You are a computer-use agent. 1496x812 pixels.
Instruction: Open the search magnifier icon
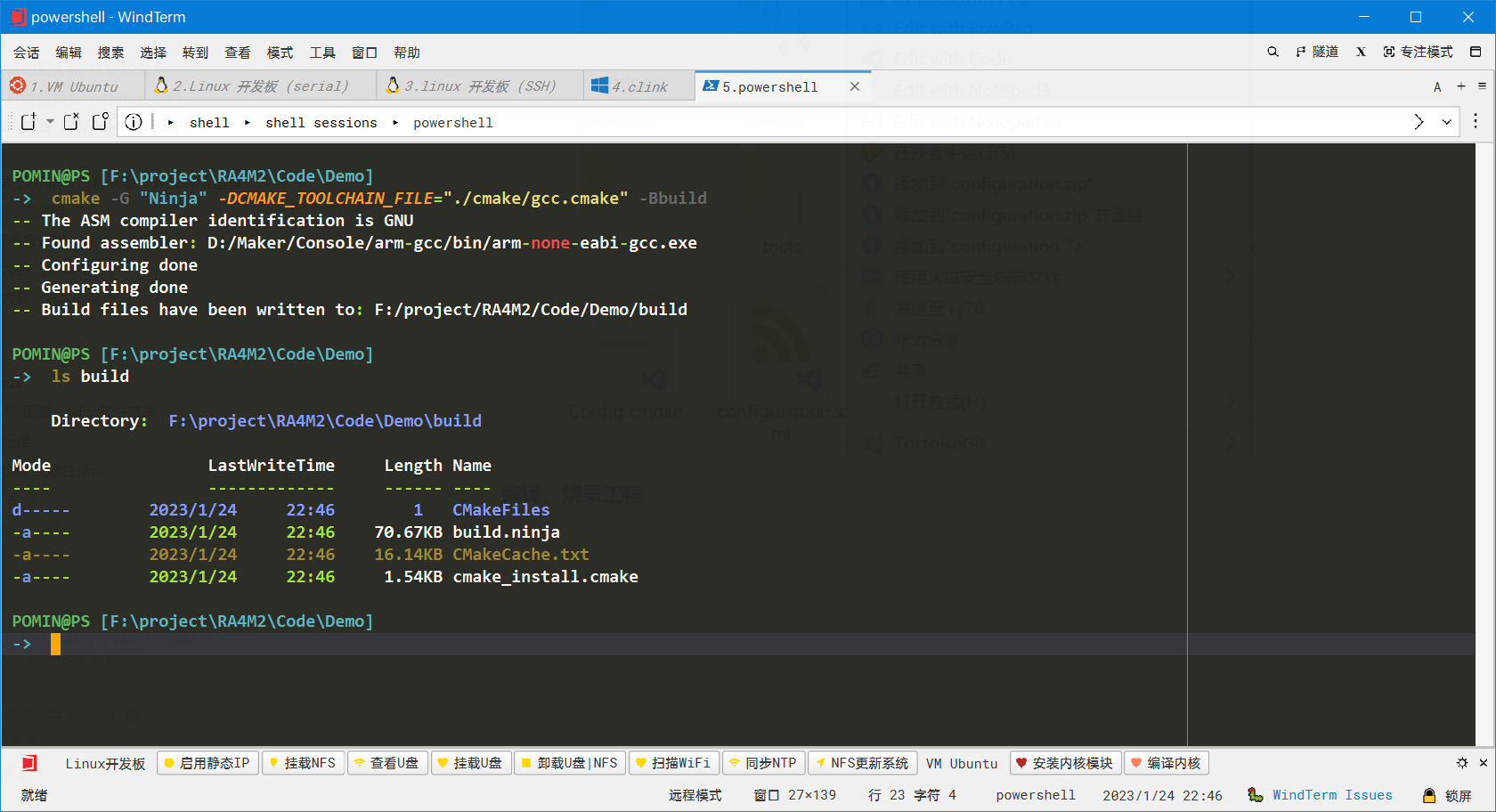(x=1272, y=52)
